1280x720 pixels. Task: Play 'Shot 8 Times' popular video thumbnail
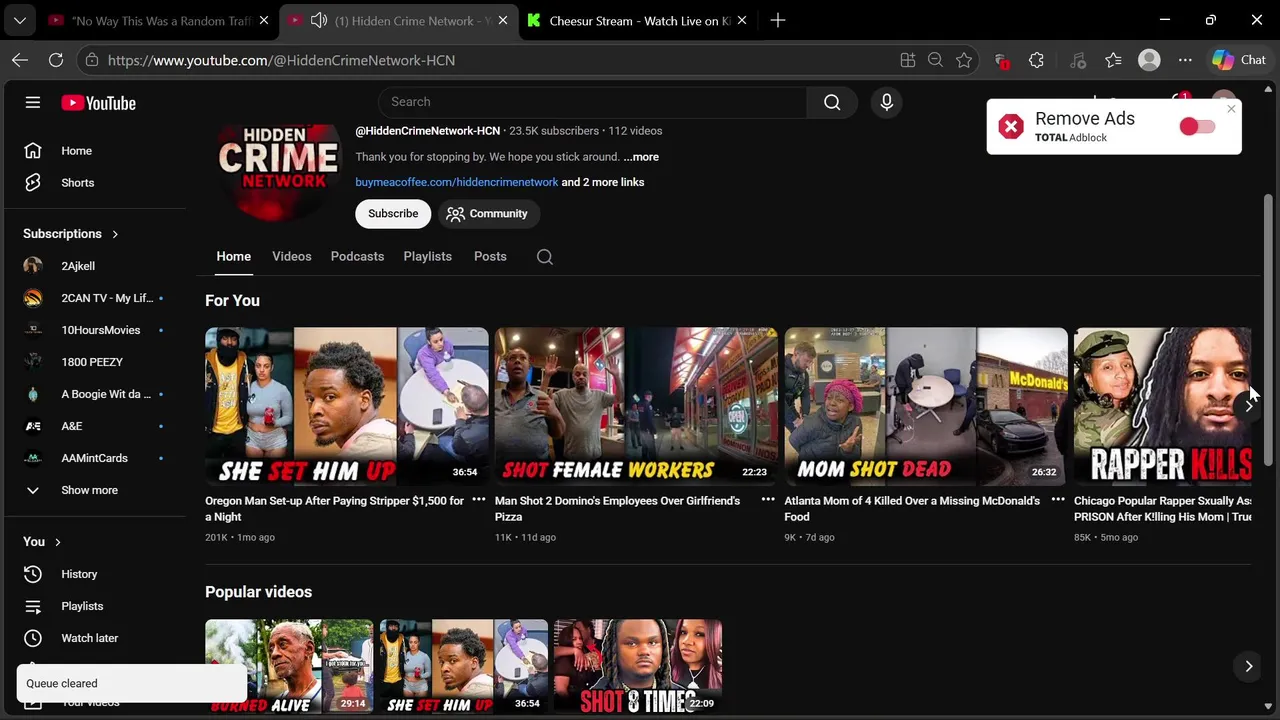638,666
